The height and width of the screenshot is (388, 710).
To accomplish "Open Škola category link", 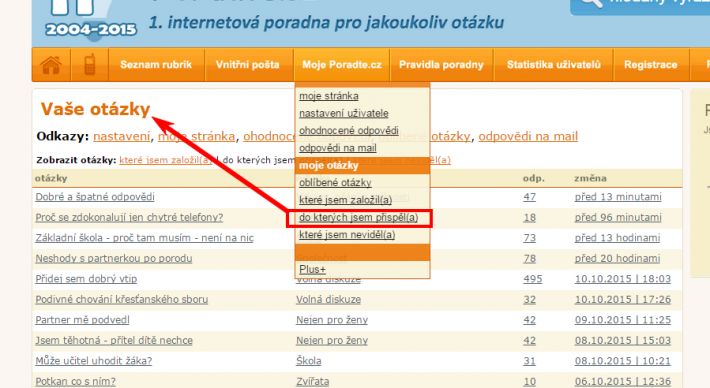I will [x=309, y=361].
